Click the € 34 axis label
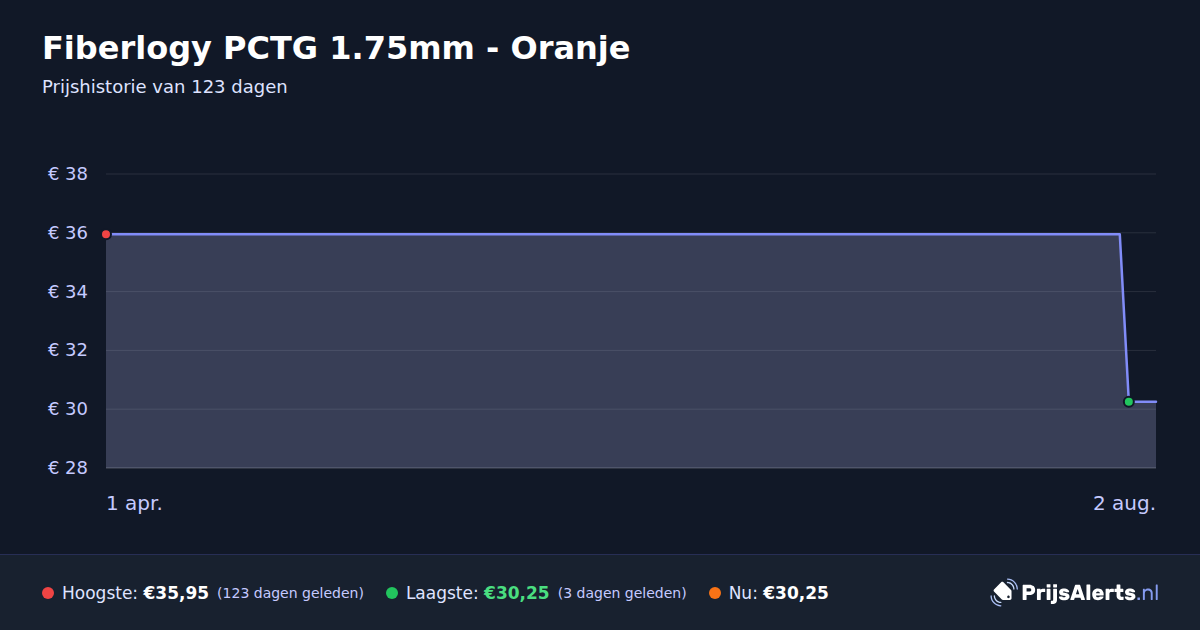This screenshot has width=1200, height=630. [68, 292]
